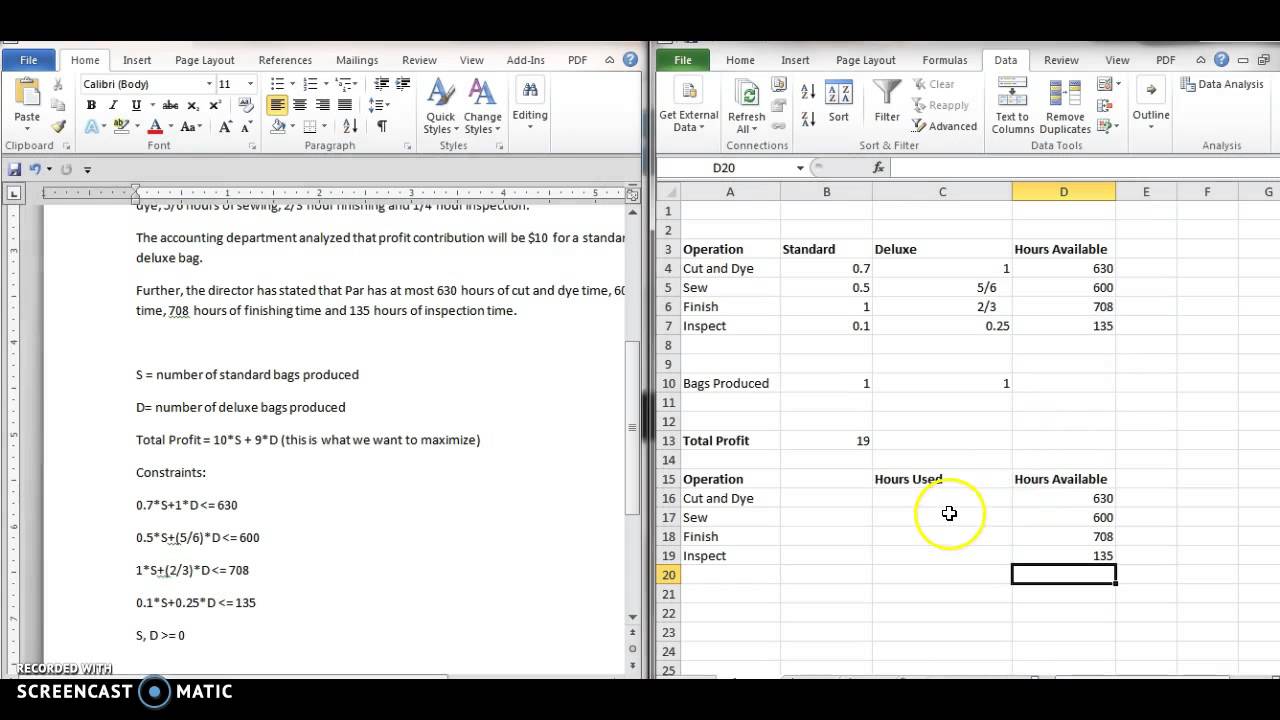Open the font size 11 dropdown
The image size is (1280, 720).
pyautogui.click(x=250, y=84)
